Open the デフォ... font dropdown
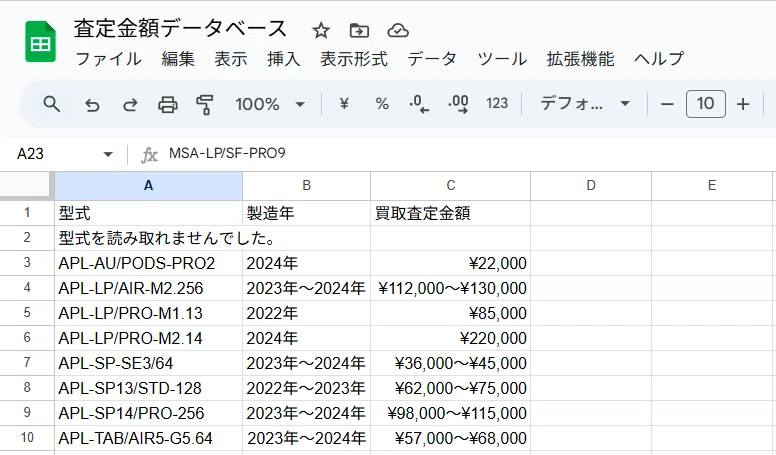The width and height of the screenshot is (776, 455). pyautogui.click(x=584, y=104)
